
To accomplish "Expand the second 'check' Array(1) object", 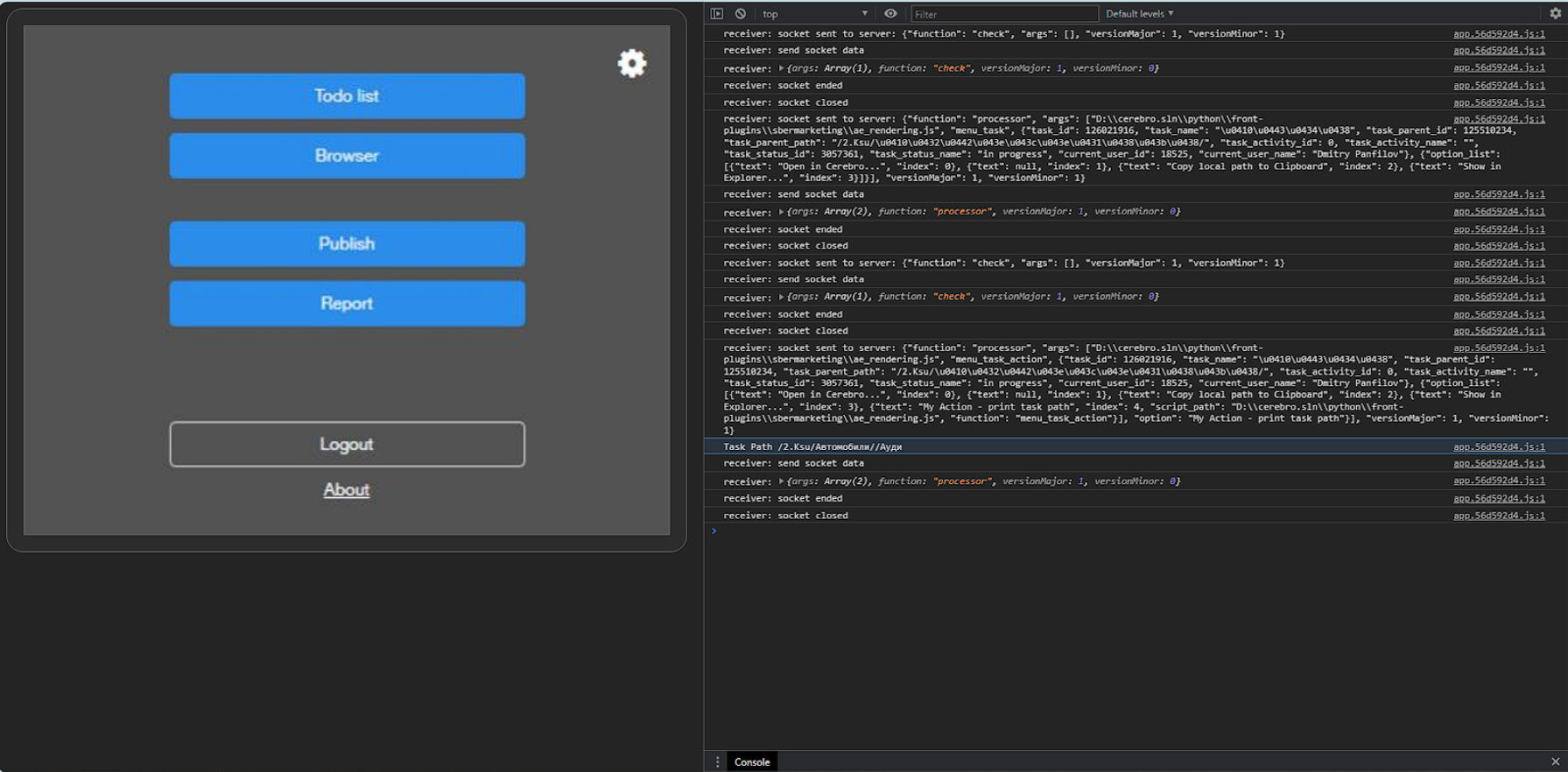I will (x=781, y=297).
